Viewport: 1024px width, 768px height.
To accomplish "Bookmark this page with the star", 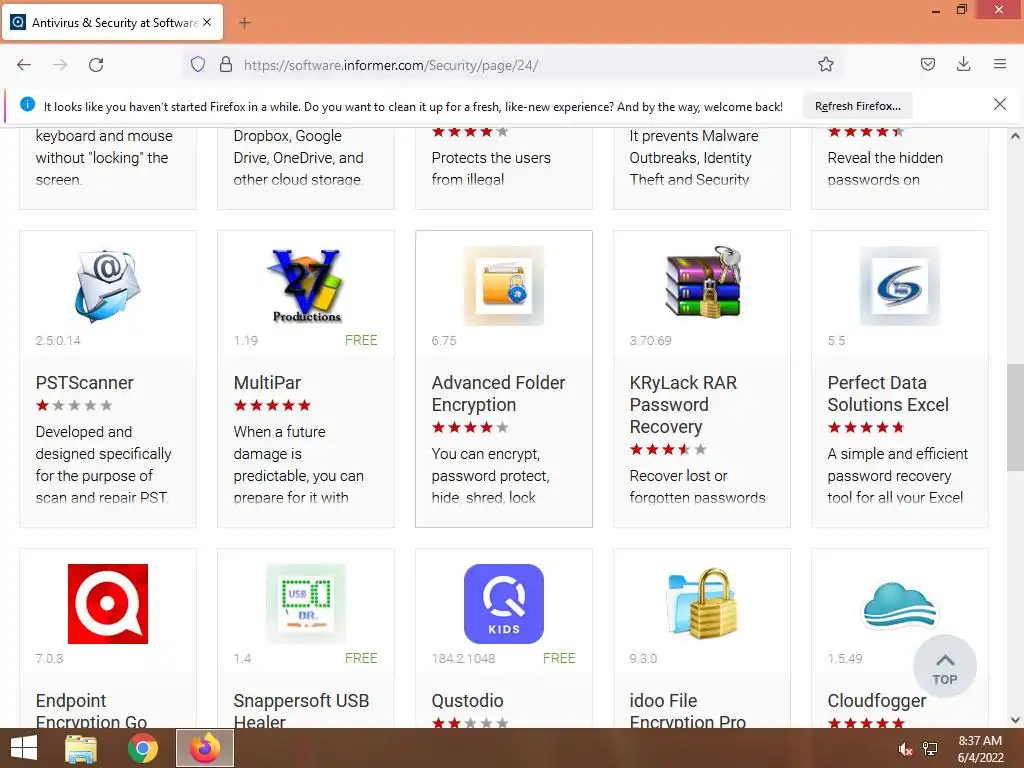I will pos(825,64).
